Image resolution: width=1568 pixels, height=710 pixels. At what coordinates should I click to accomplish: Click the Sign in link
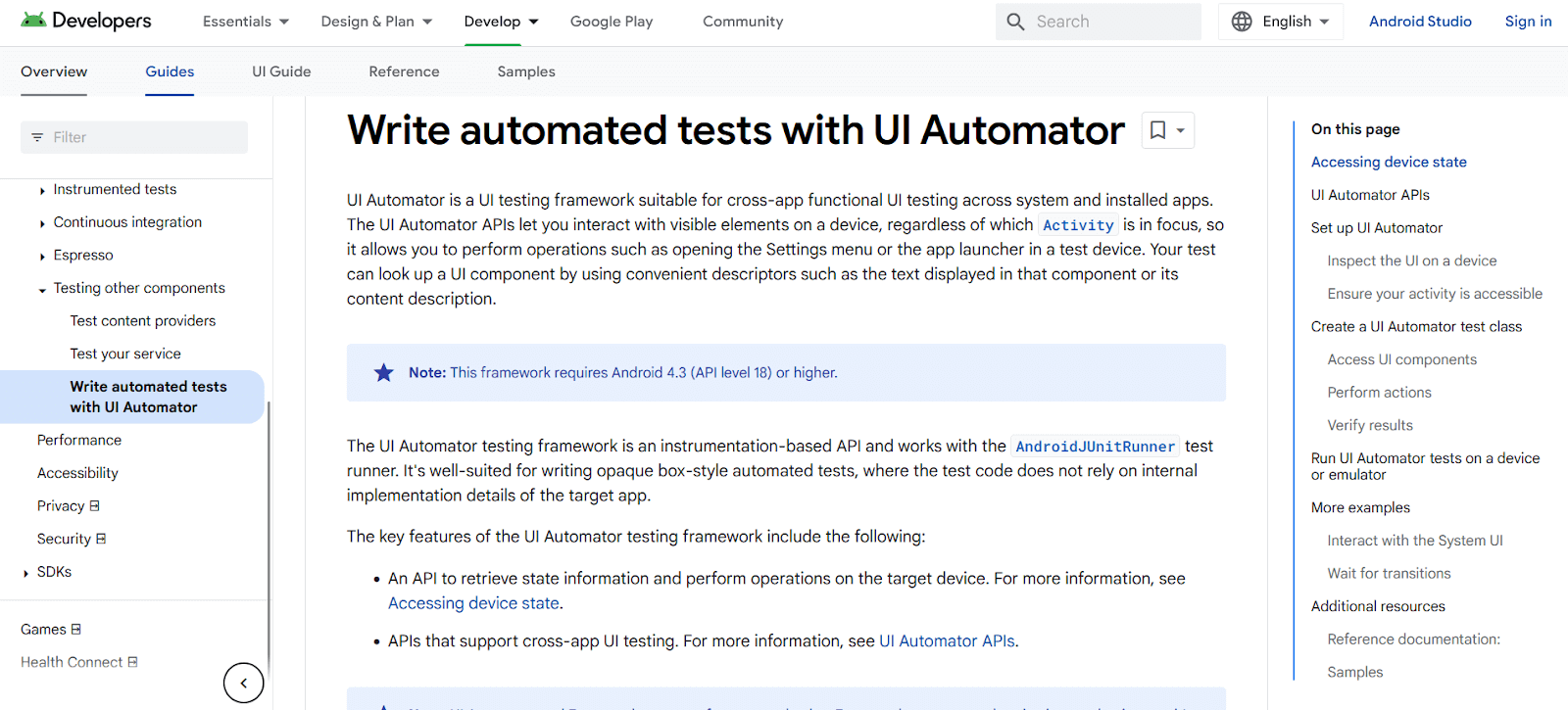click(1528, 22)
